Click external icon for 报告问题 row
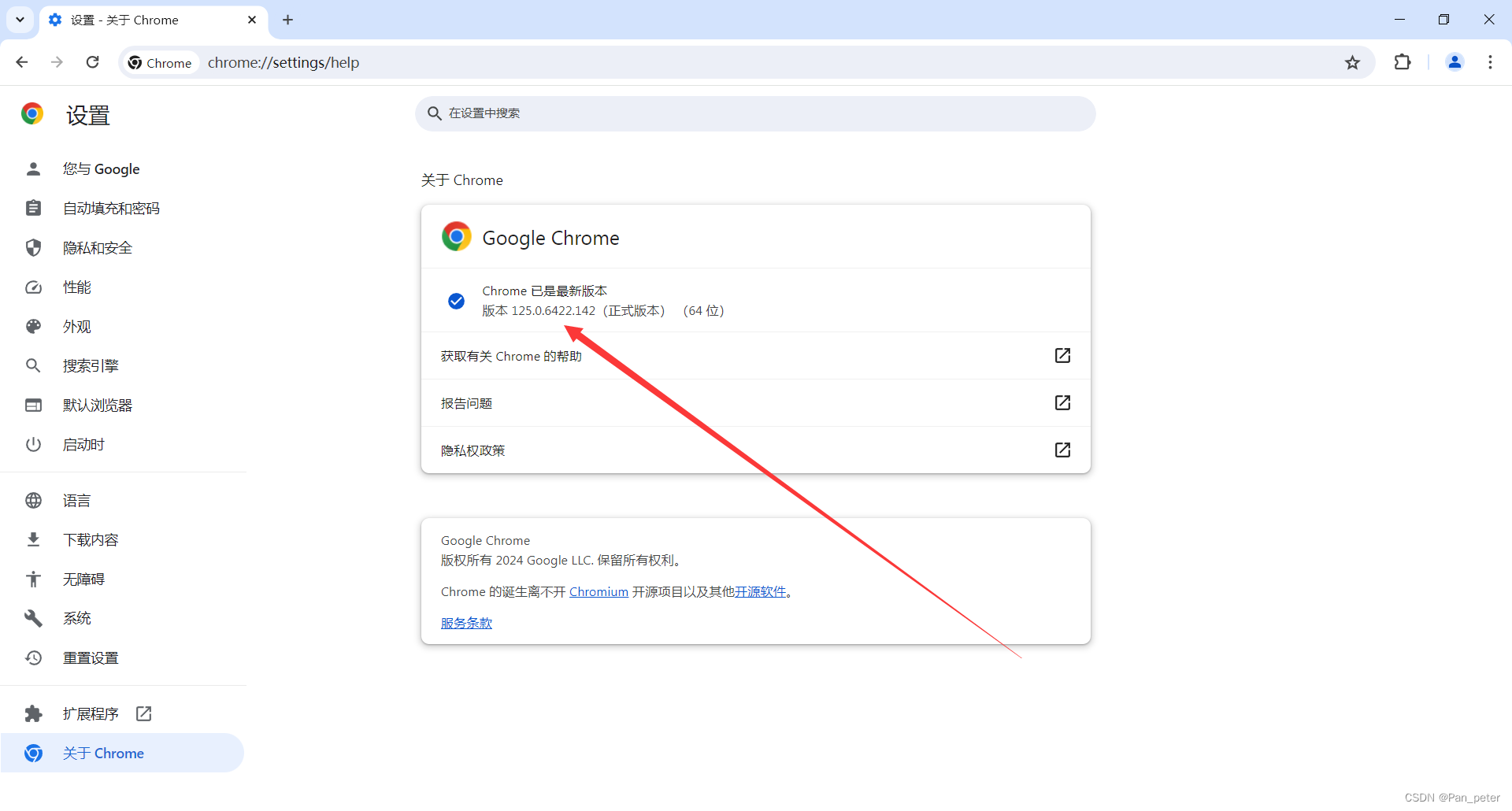The width and height of the screenshot is (1512, 811). pyautogui.click(x=1062, y=403)
